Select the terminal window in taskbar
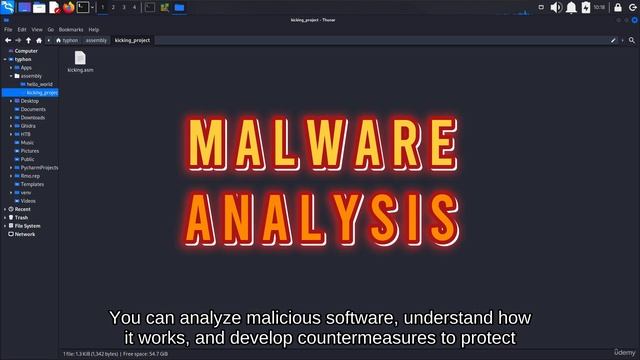The width and height of the screenshot is (640, 360). pyautogui.click(x=150, y=7)
